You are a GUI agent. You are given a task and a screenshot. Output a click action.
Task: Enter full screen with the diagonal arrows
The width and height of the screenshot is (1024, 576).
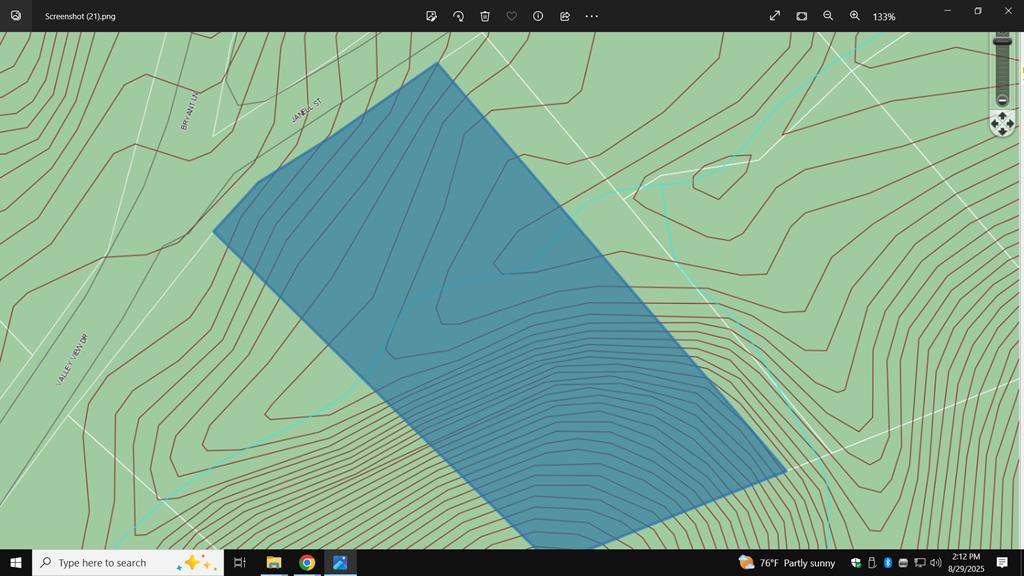coord(775,16)
